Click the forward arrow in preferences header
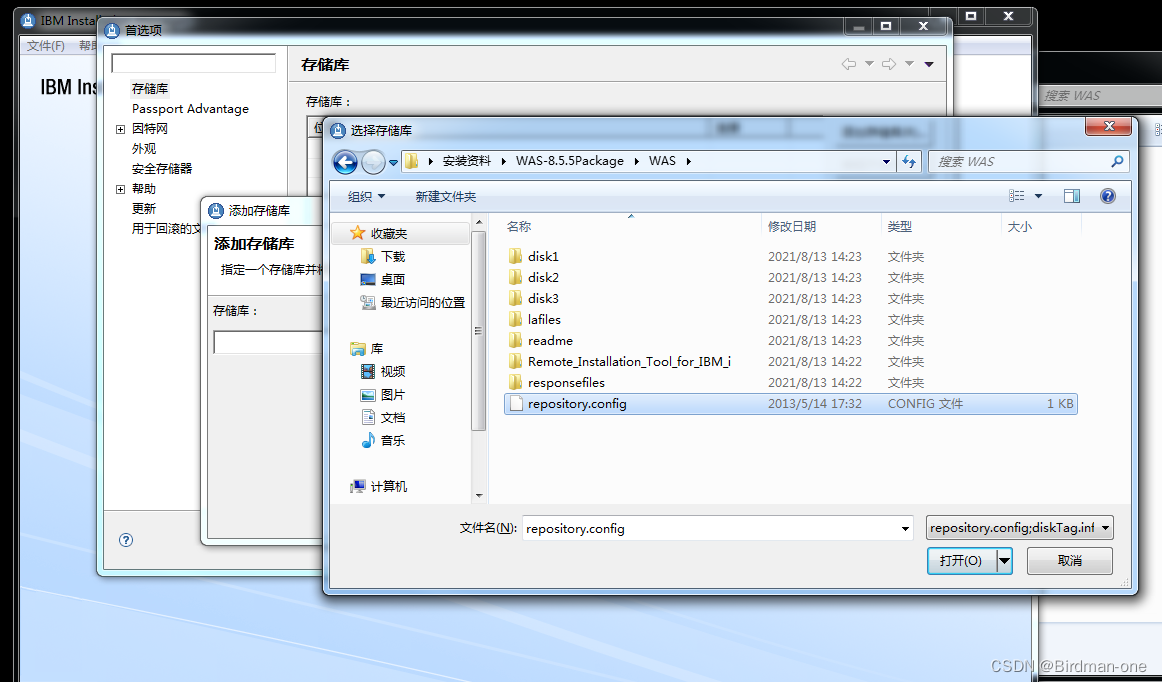 (889, 64)
